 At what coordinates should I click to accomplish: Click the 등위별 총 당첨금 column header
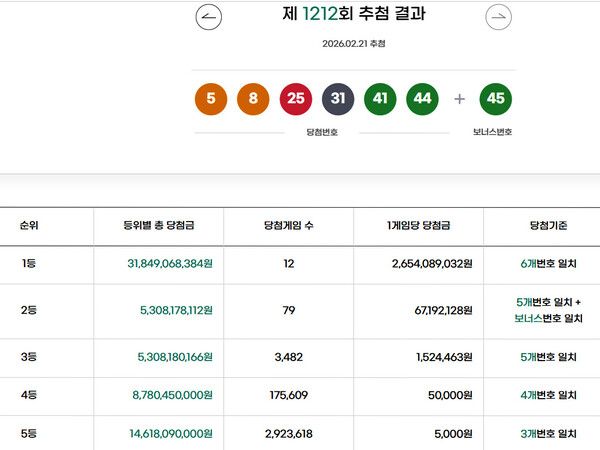coord(159,225)
